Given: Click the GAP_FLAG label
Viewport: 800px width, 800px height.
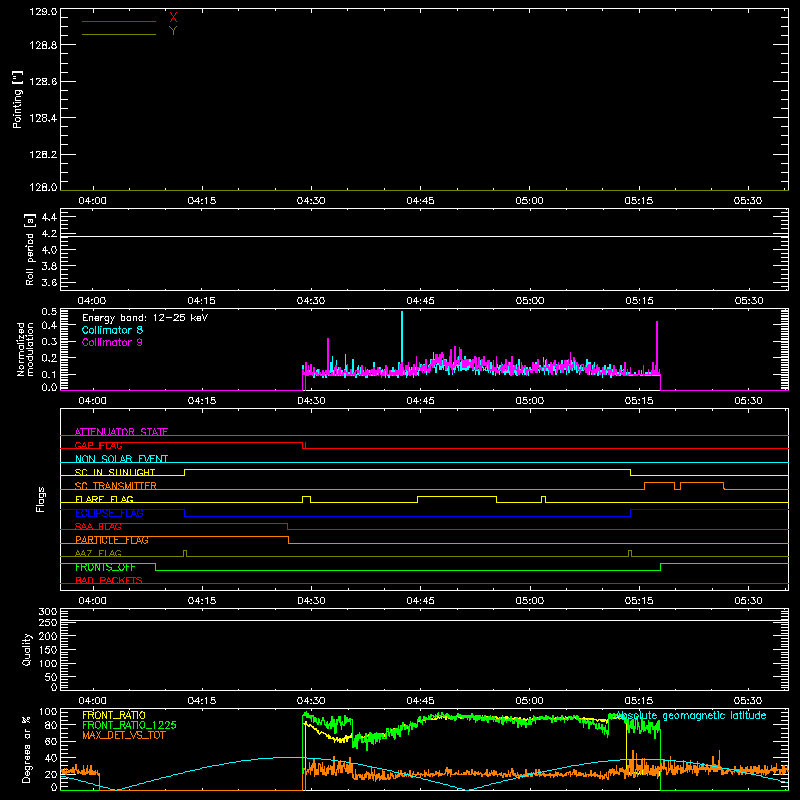Looking at the screenshot, I should coord(98,445).
